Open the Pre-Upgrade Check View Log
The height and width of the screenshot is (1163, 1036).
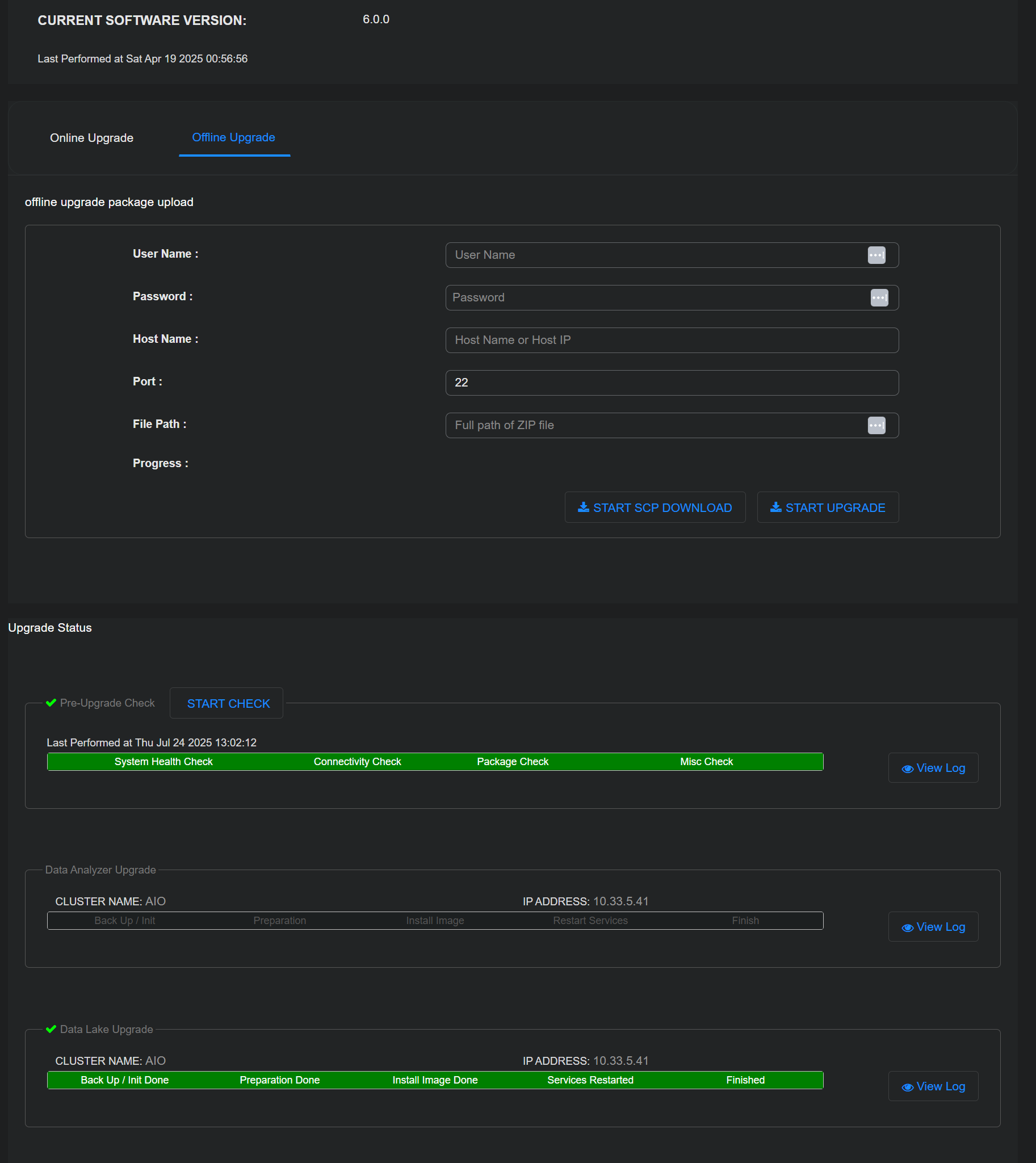tap(933, 768)
